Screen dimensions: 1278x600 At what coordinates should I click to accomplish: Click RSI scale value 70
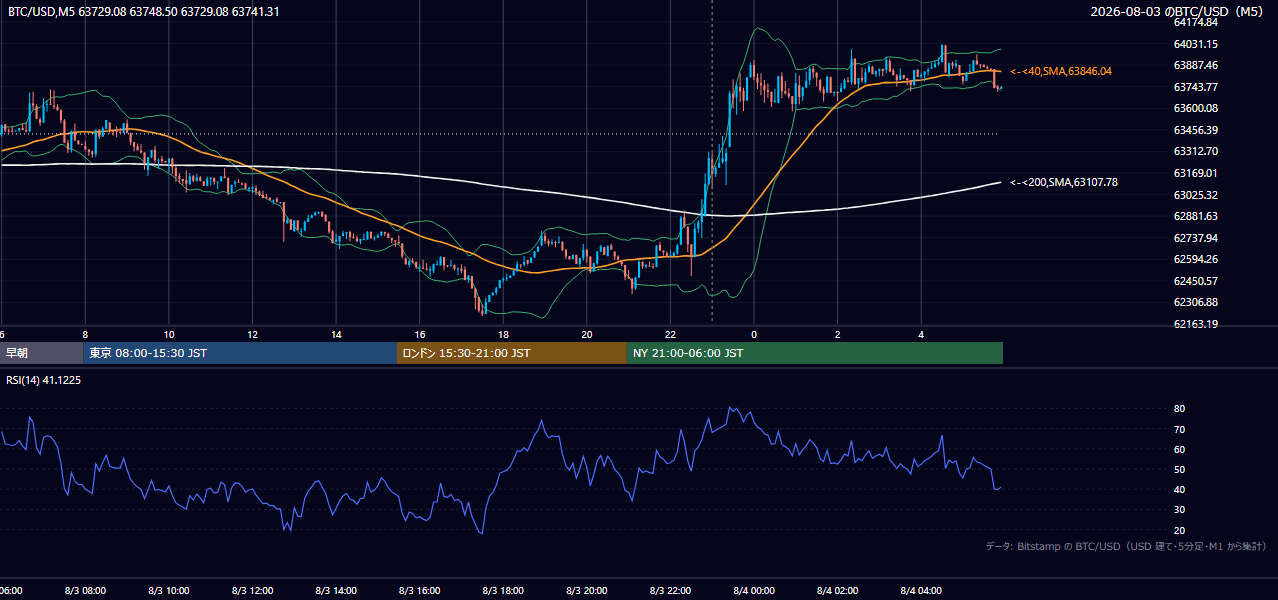click(1179, 429)
